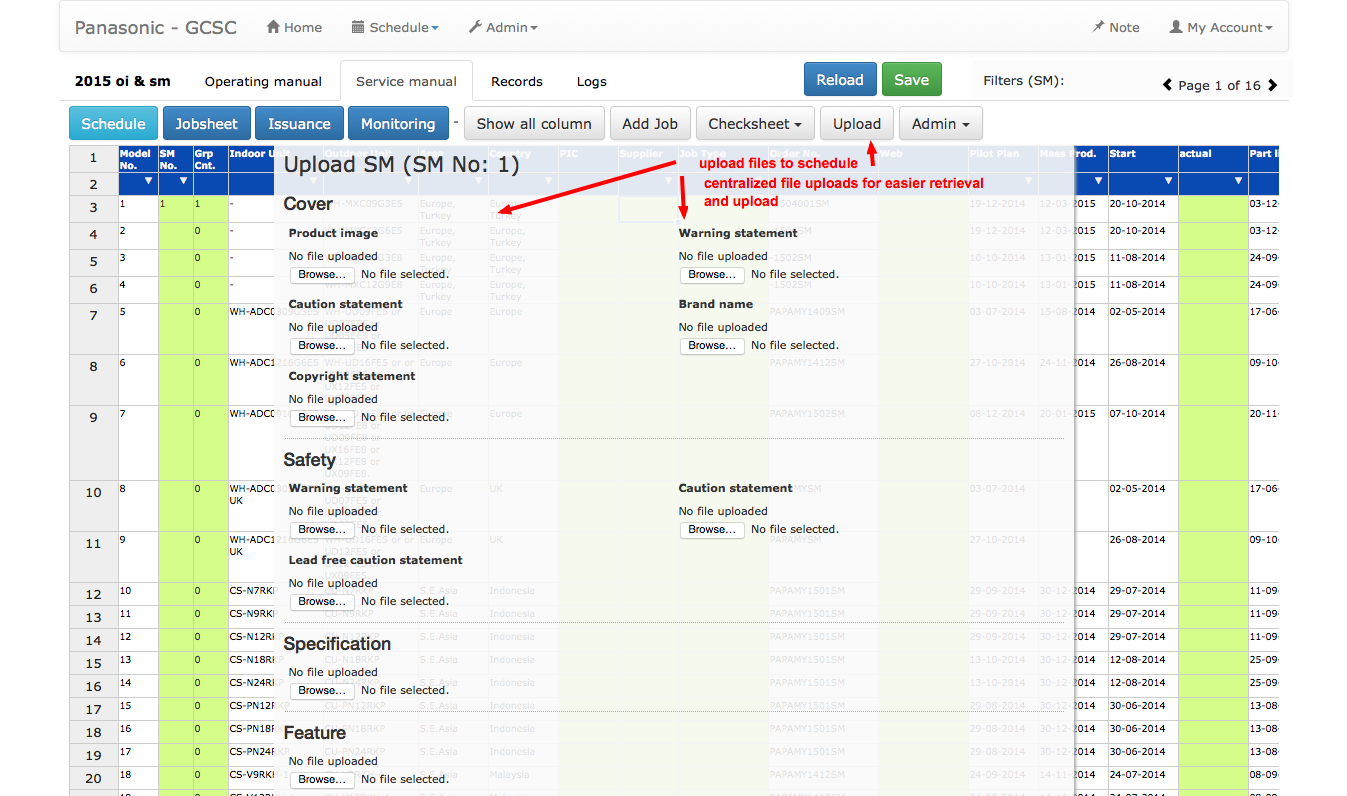
Task: Browse a file for Product image
Action: point(322,274)
